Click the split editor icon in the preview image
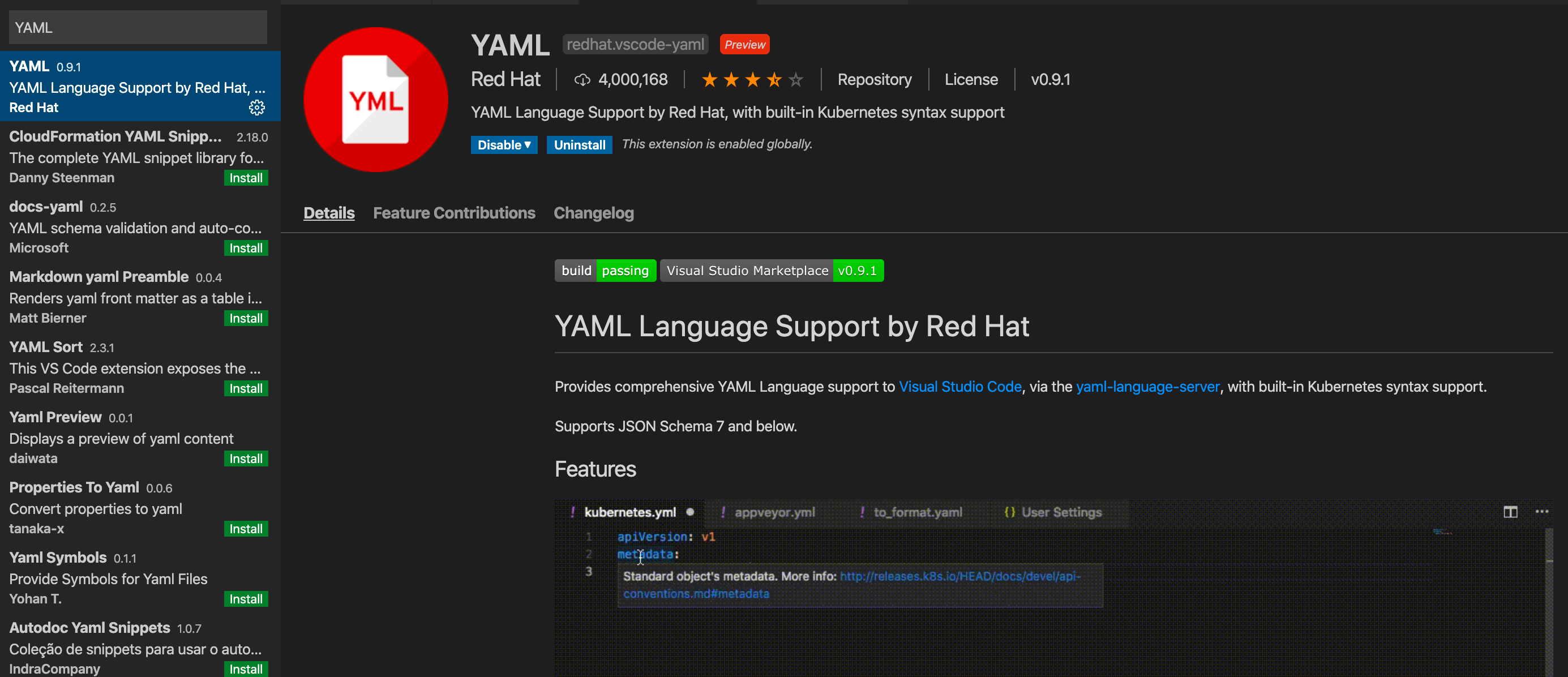The height and width of the screenshot is (677, 1568). [1510, 512]
